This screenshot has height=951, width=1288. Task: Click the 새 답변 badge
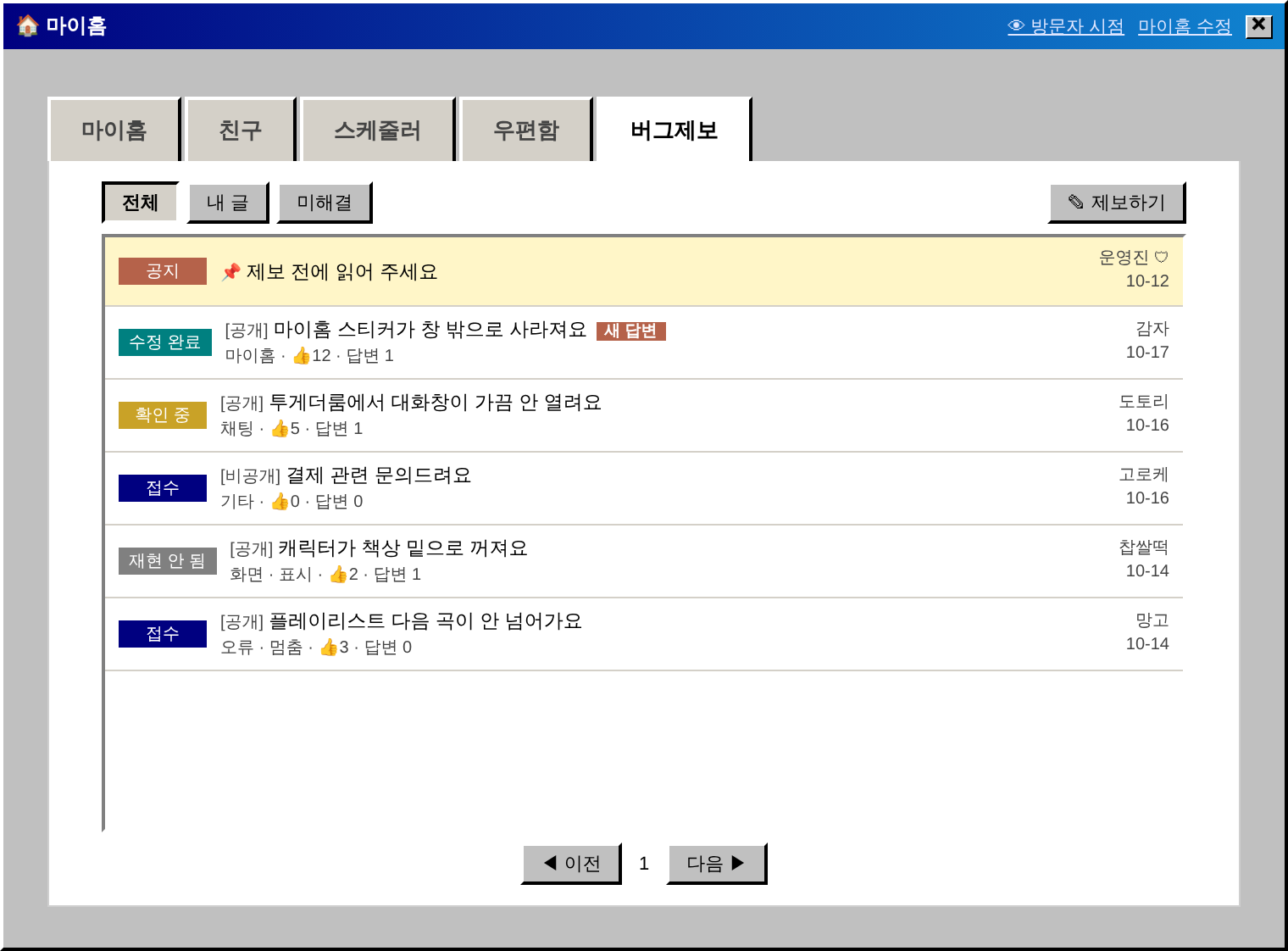pos(631,331)
